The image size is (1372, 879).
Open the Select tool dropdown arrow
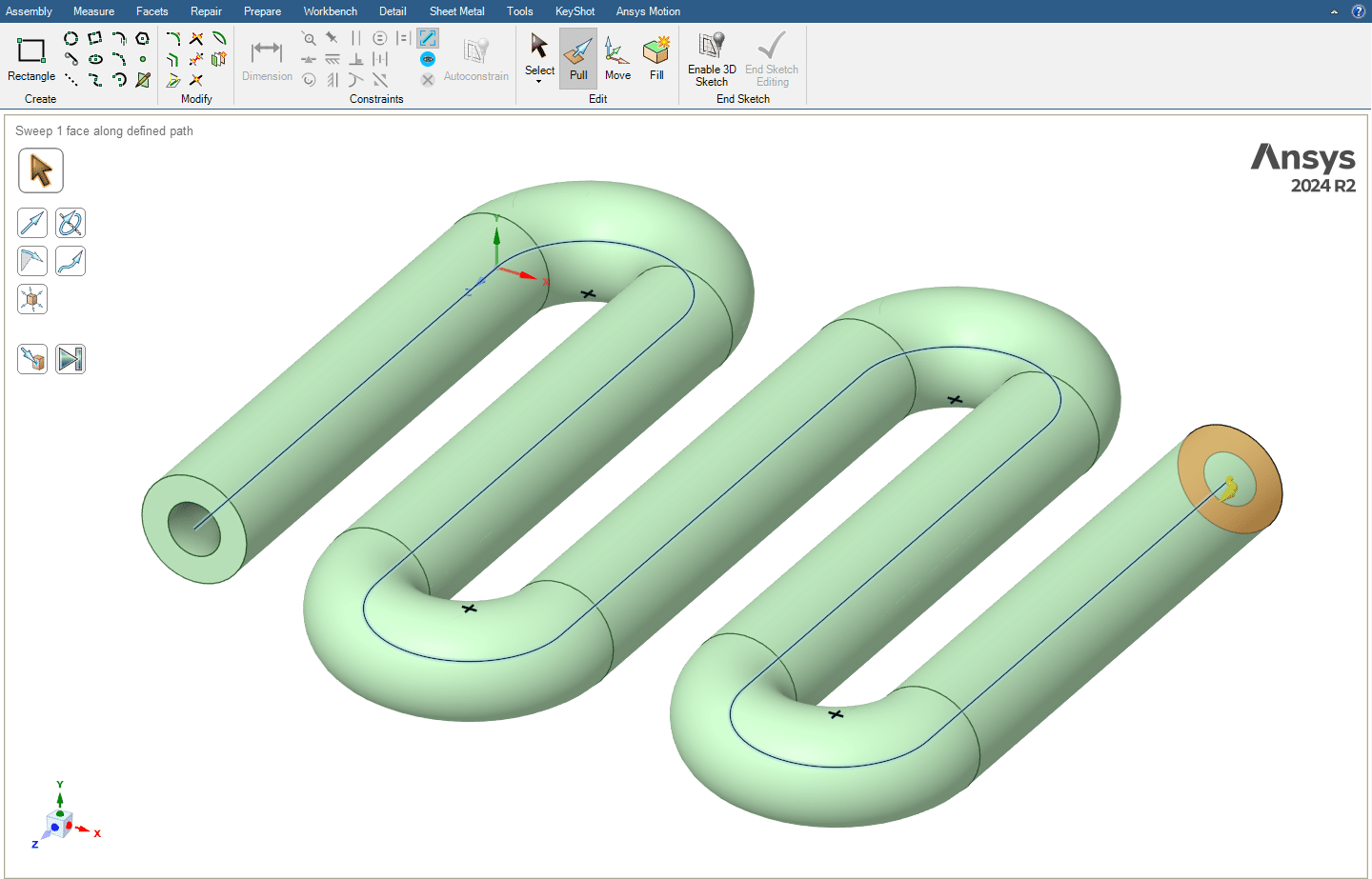pos(539,82)
